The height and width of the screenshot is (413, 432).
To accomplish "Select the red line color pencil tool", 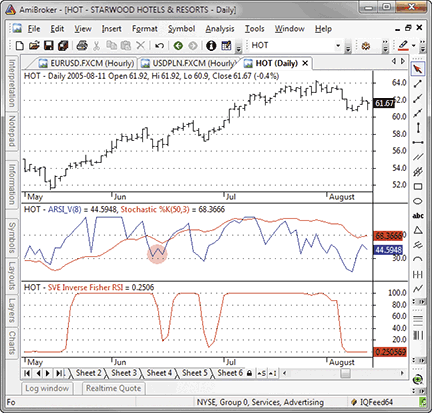I will pos(403,45).
